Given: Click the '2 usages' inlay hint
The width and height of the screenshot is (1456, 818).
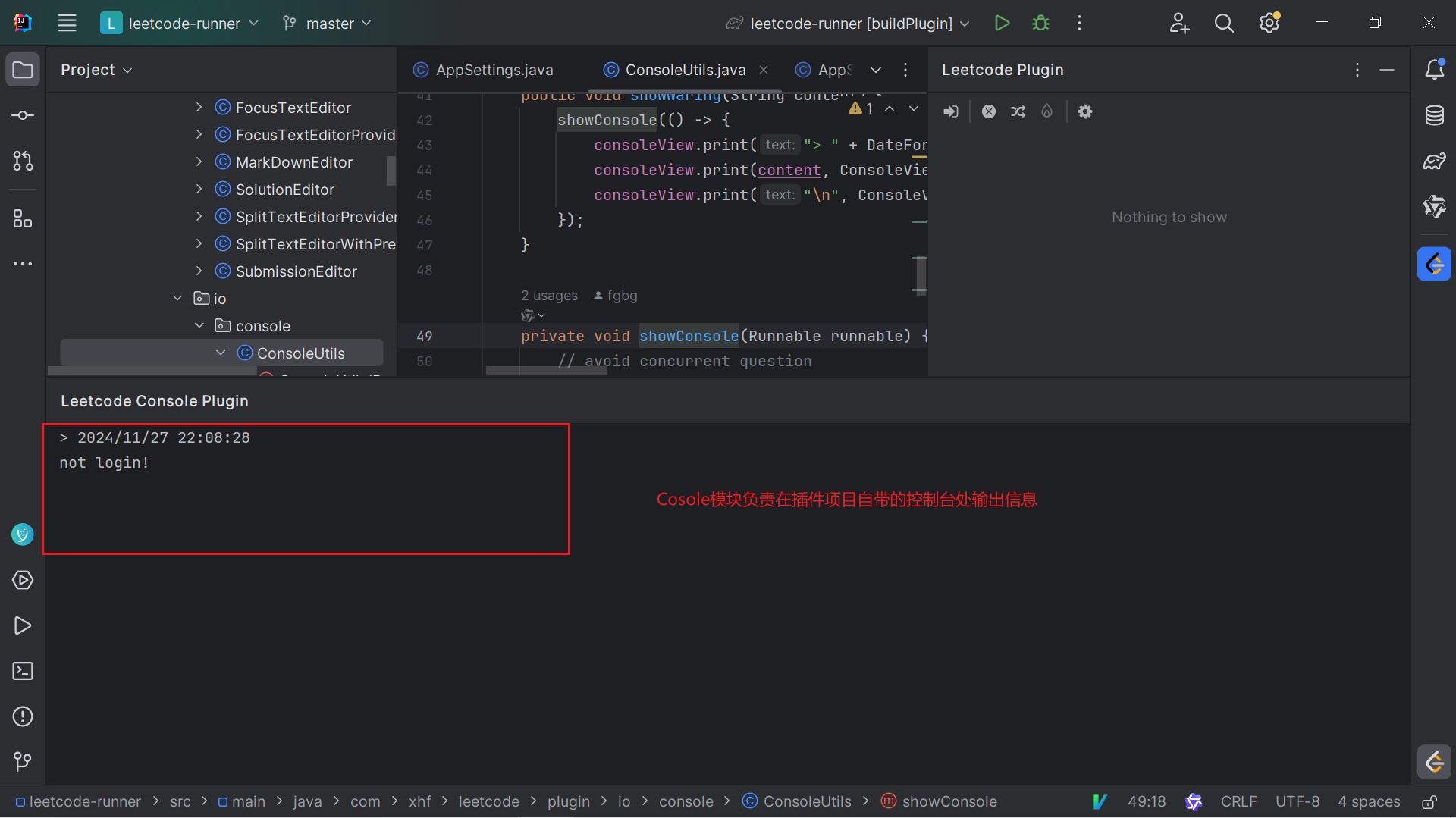Looking at the screenshot, I should tap(549, 296).
